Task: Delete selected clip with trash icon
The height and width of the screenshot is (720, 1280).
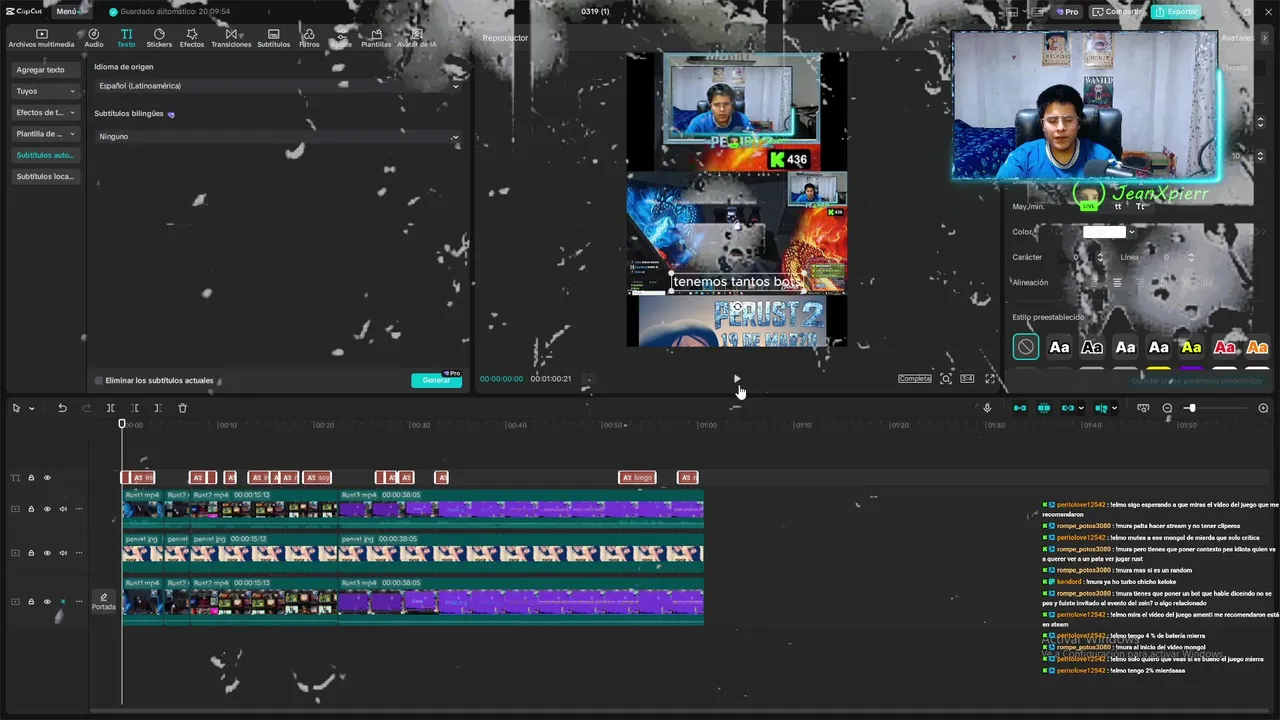Action: click(x=182, y=408)
